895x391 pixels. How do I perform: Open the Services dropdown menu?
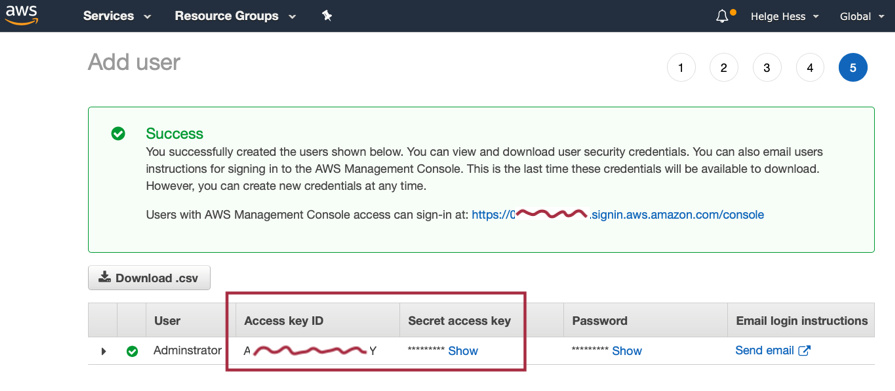pos(117,16)
